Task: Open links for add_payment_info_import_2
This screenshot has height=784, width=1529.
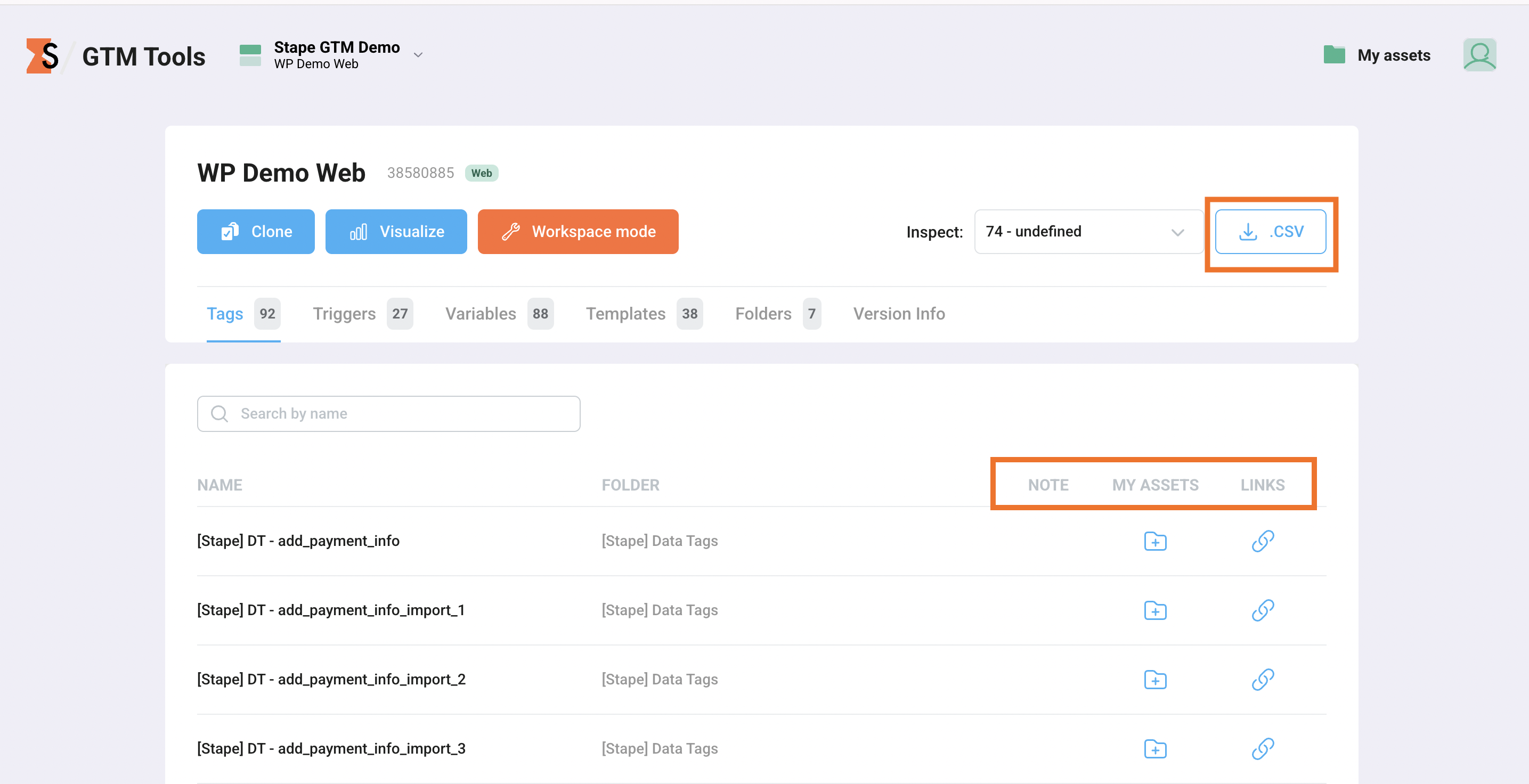Action: [1263, 680]
